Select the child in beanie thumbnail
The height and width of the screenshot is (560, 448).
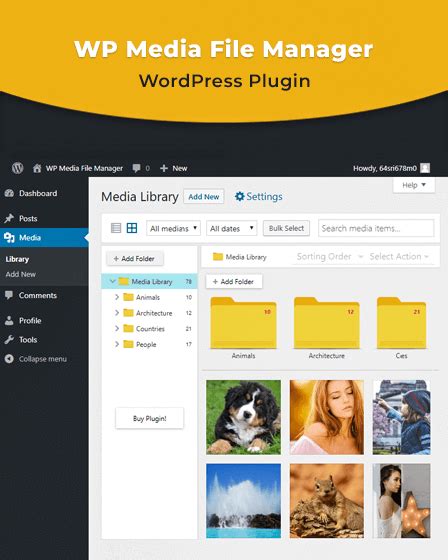402,417
